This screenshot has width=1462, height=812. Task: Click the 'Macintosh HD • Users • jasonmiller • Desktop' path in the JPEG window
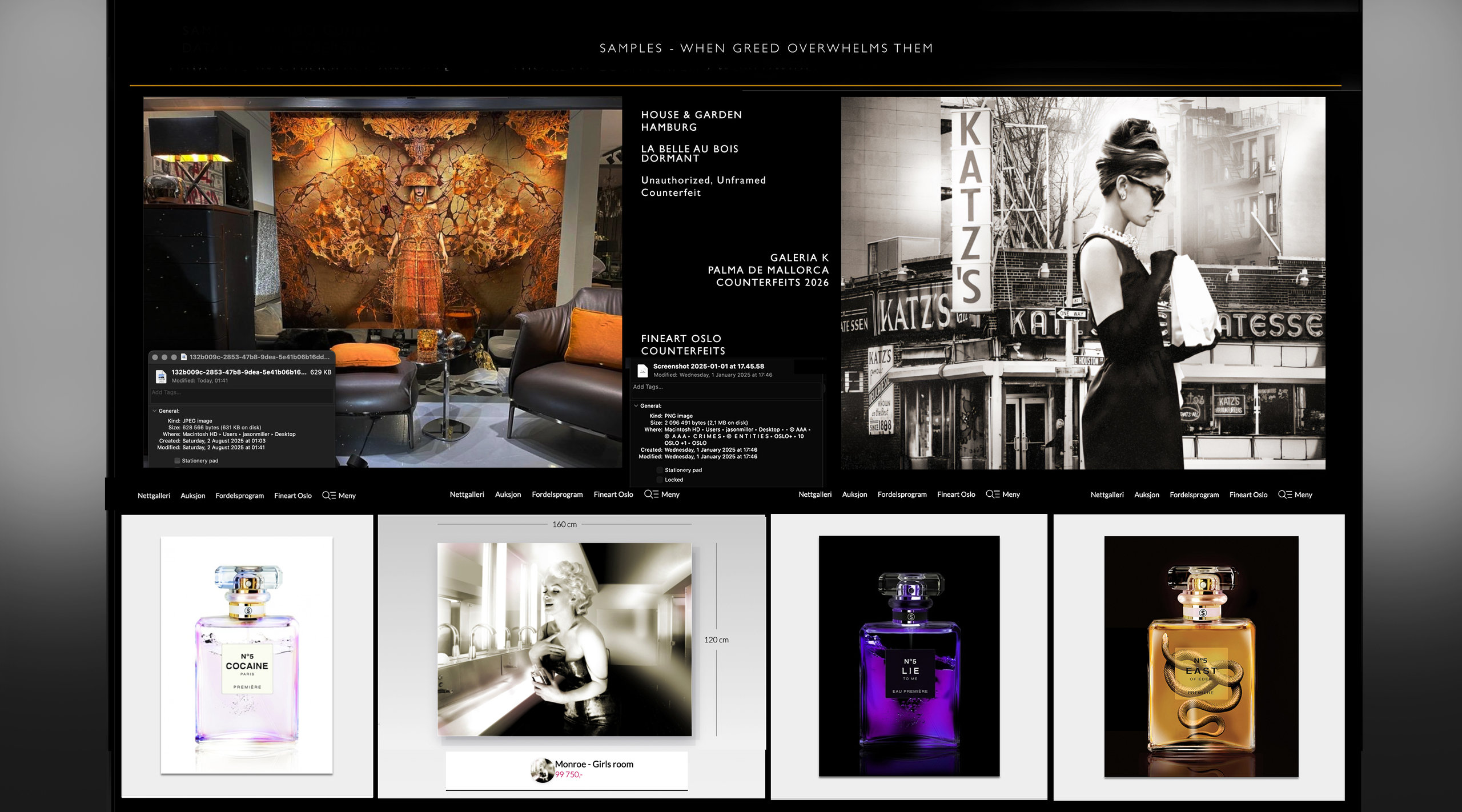point(239,435)
